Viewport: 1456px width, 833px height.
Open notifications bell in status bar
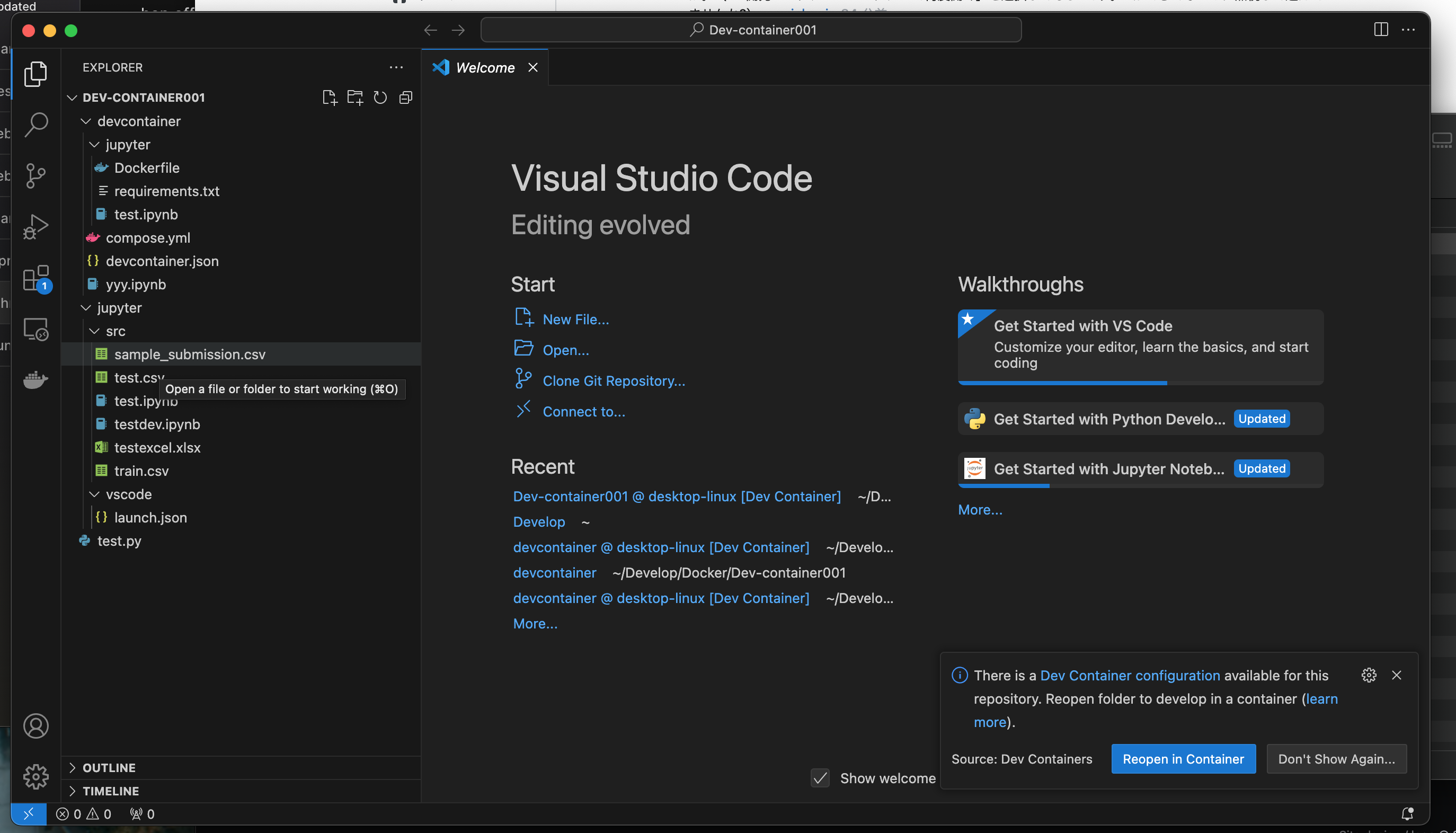coord(1407,813)
